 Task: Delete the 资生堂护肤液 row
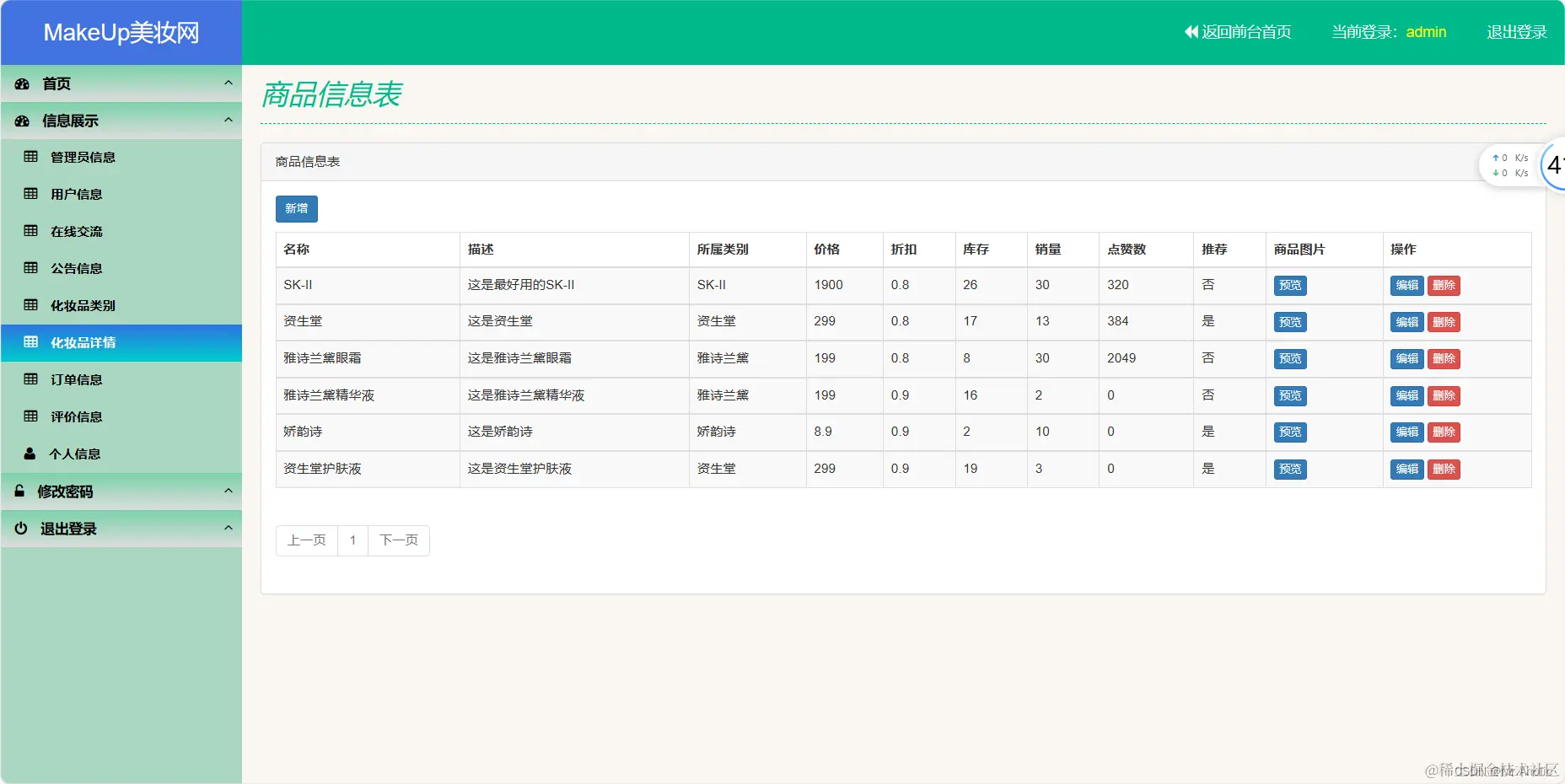tap(1444, 469)
